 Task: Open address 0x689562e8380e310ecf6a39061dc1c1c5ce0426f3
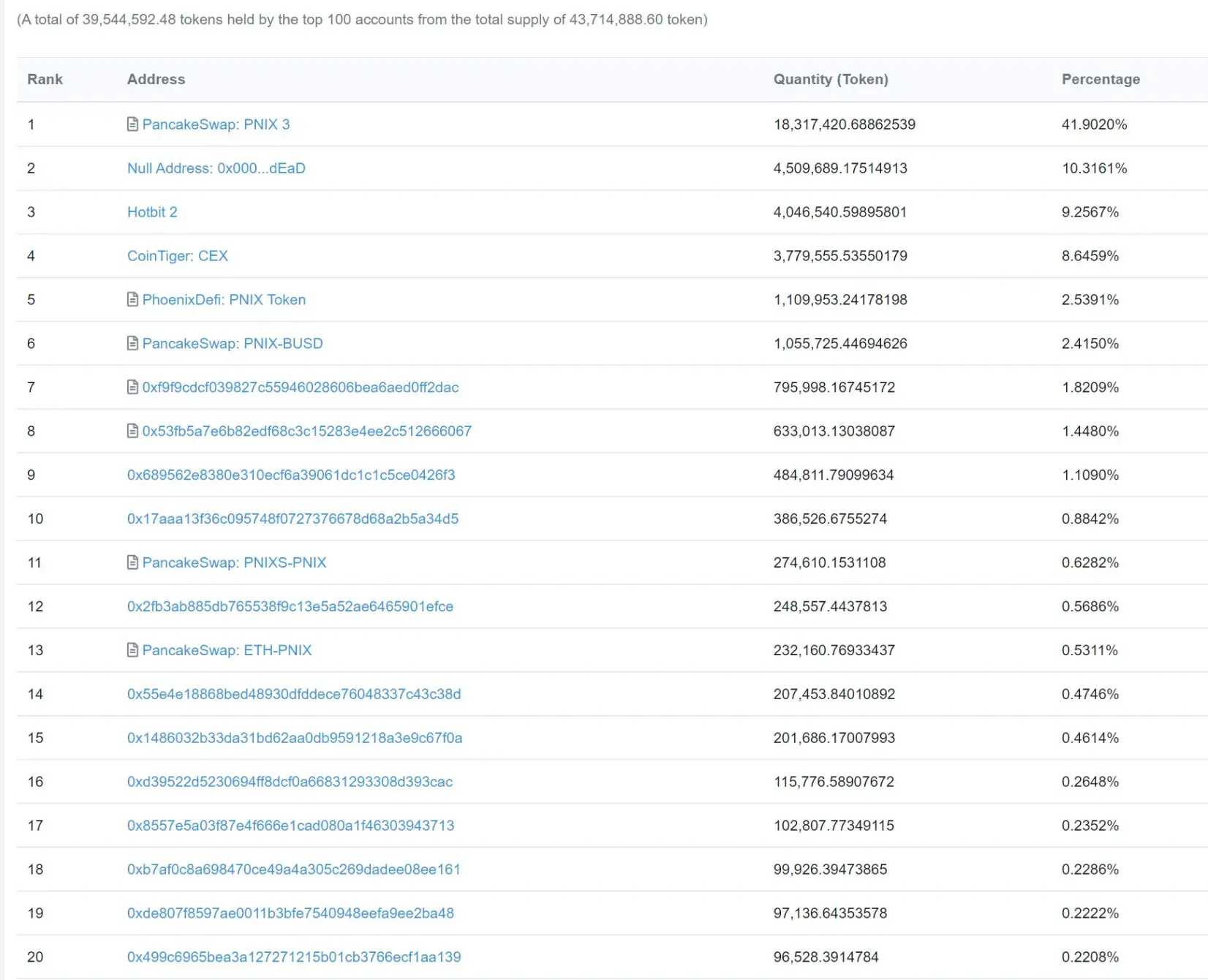291,475
